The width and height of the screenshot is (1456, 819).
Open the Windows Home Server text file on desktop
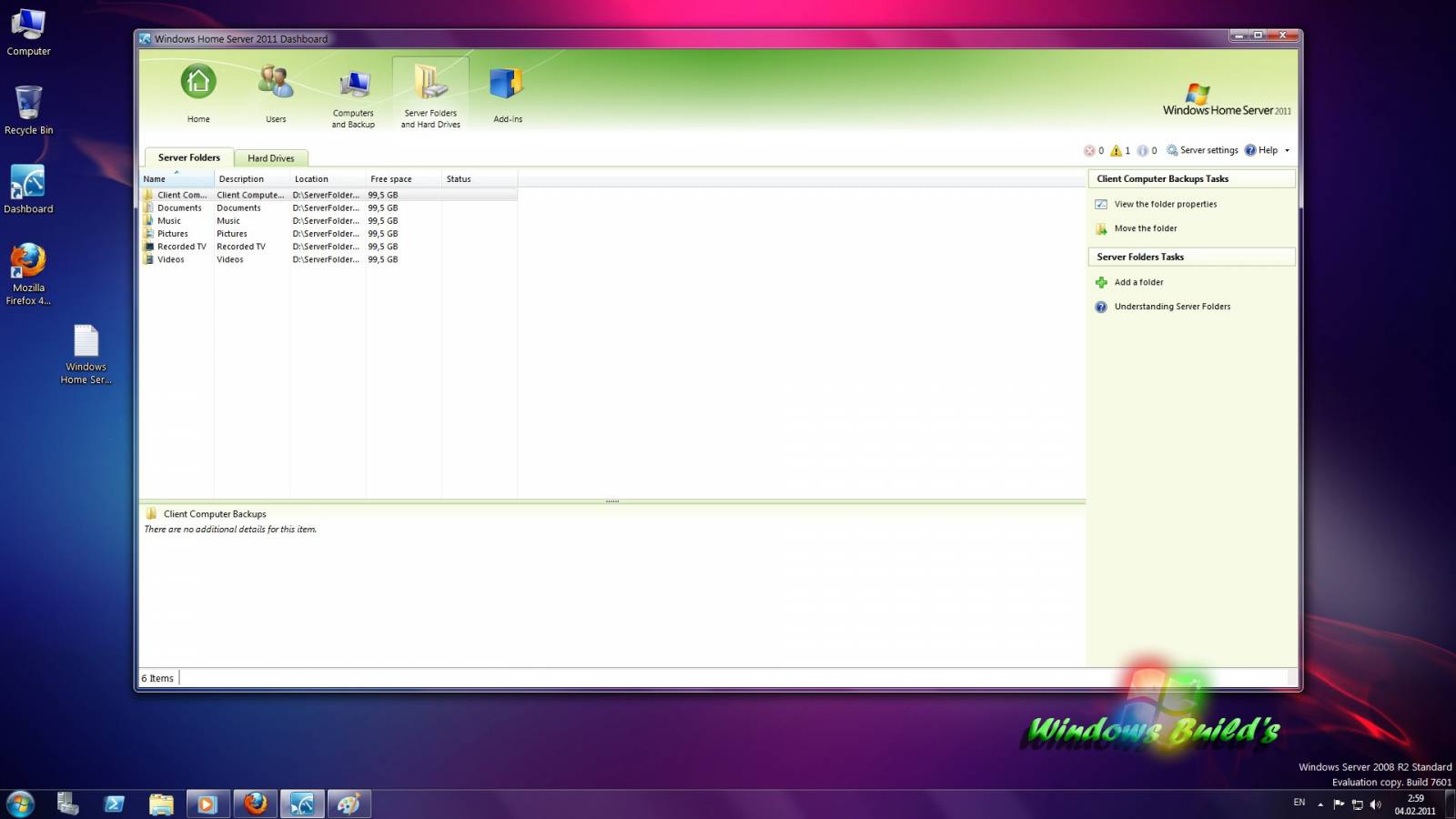click(x=86, y=355)
